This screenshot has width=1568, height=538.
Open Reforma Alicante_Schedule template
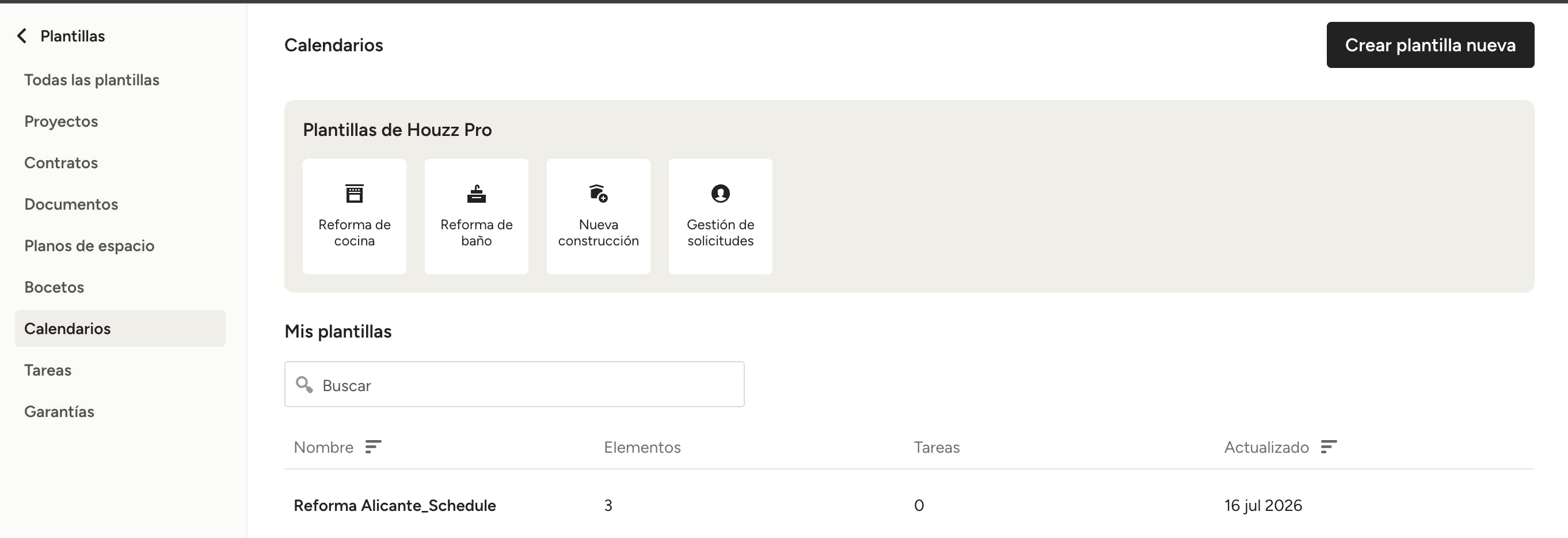pos(394,505)
